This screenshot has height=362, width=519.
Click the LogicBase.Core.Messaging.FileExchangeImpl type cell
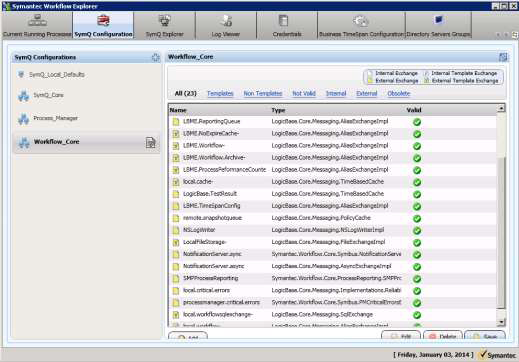[x=328, y=242]
